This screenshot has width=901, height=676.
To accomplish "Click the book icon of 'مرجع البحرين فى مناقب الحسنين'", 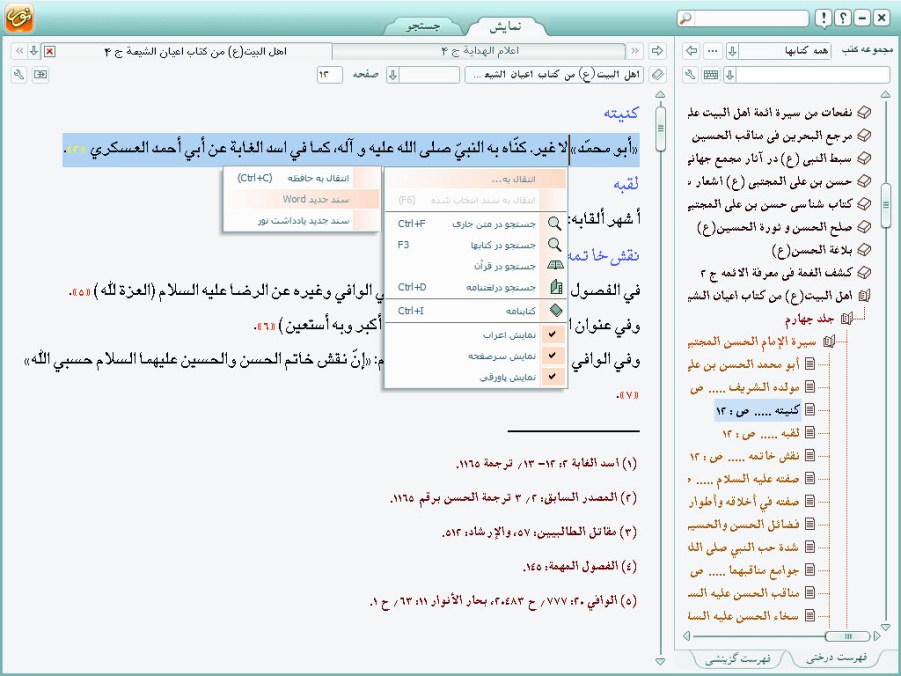I will (x=864, y=136).
